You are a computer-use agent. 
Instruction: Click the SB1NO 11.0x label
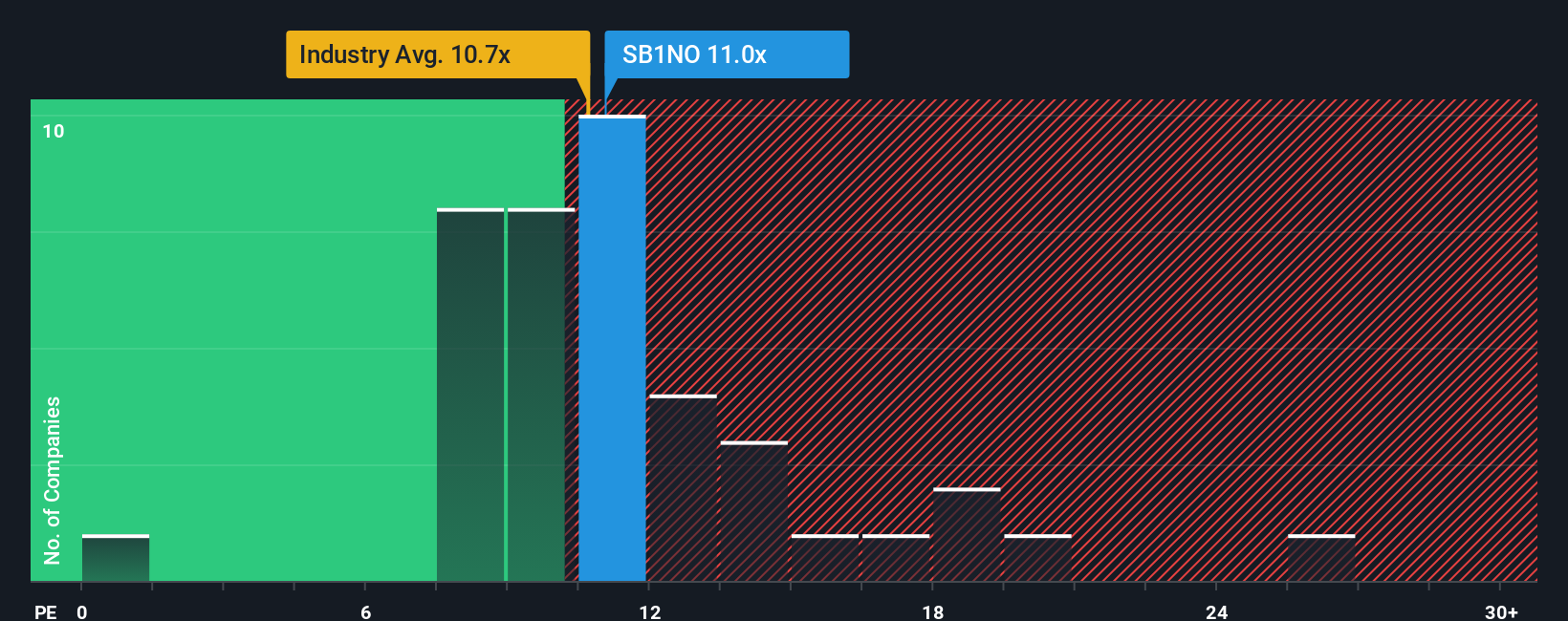[x=727, y=54]
